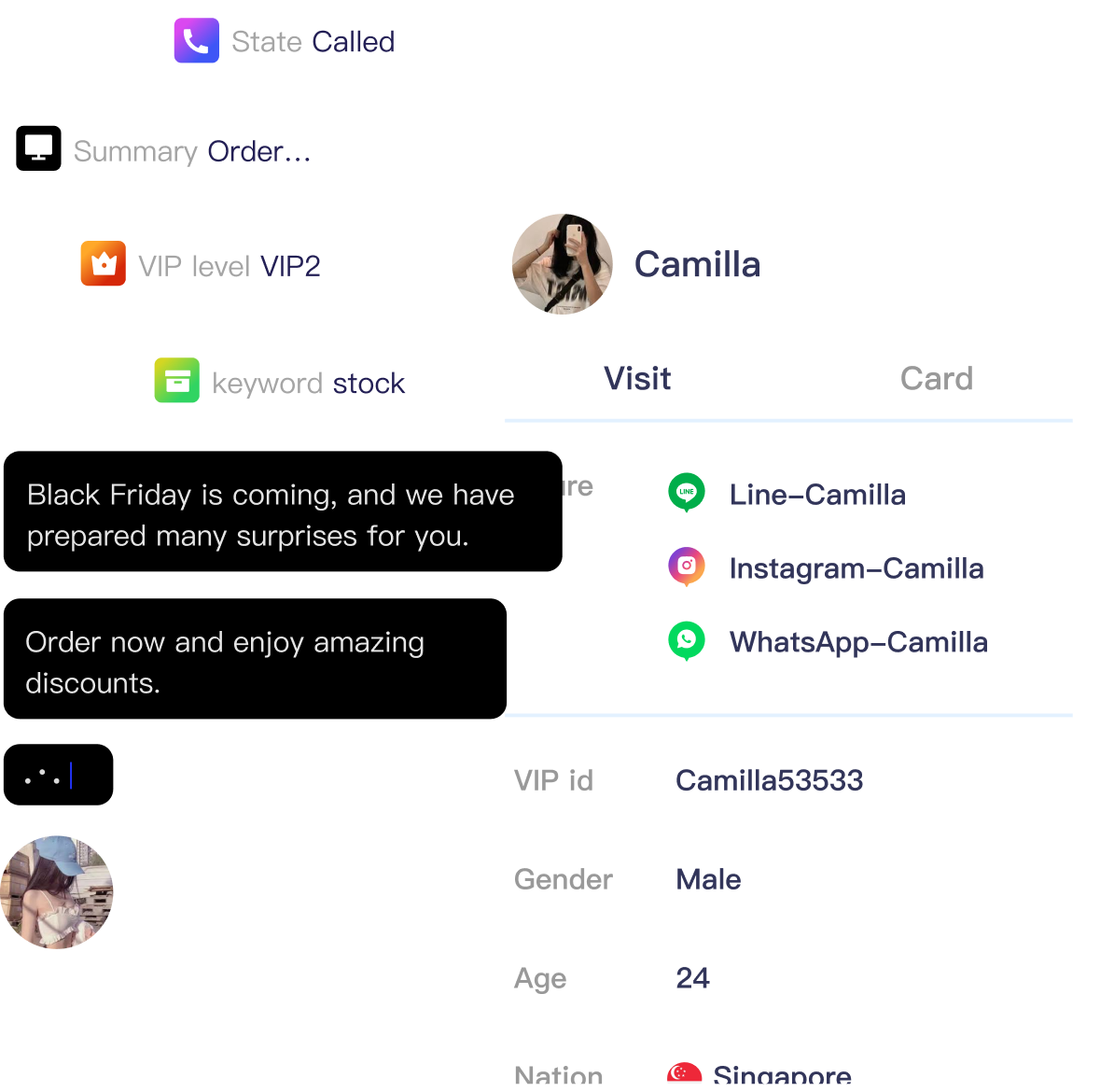This screenshot has height=1092, width=1114.
Task: Click the orange crown VIP level icon
Action: pyautogui.click(x=103, y=263)
